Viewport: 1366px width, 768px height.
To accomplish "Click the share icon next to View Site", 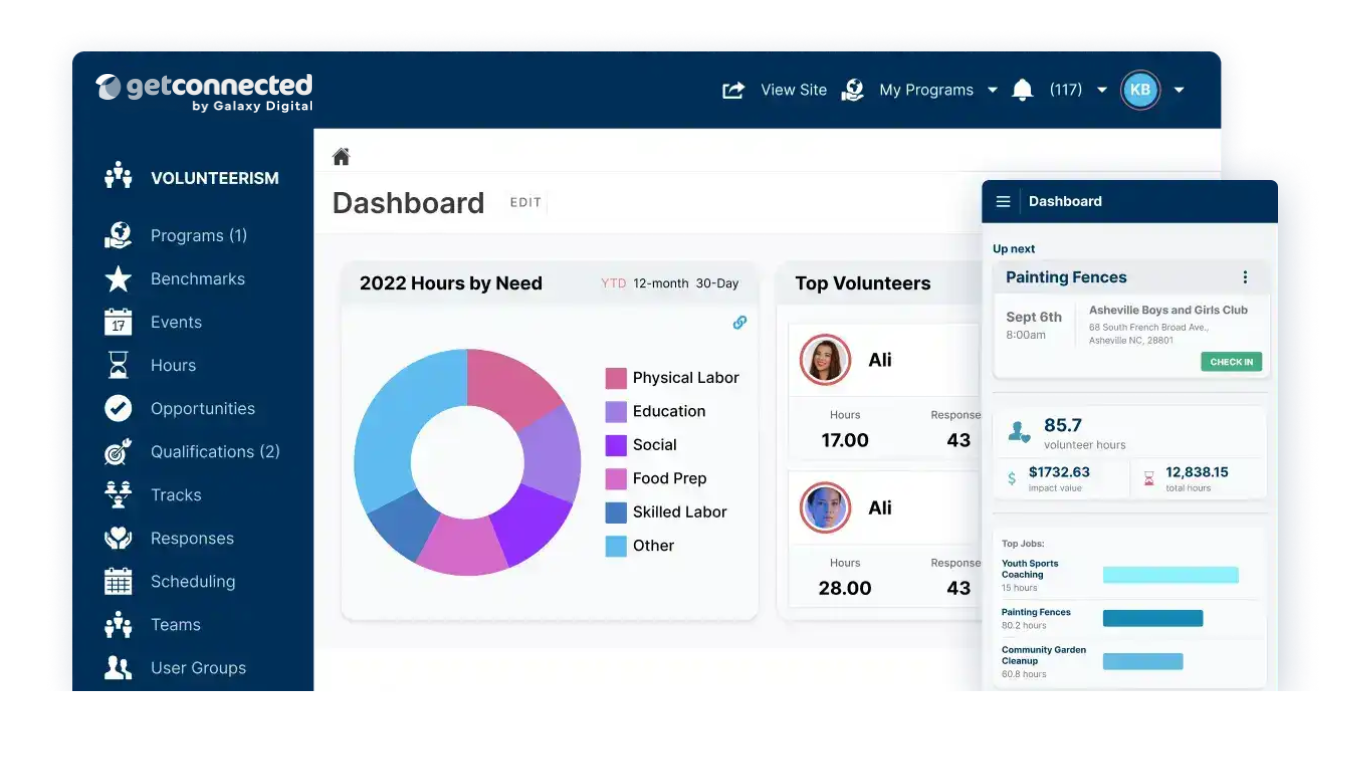I will coord(733,90).
